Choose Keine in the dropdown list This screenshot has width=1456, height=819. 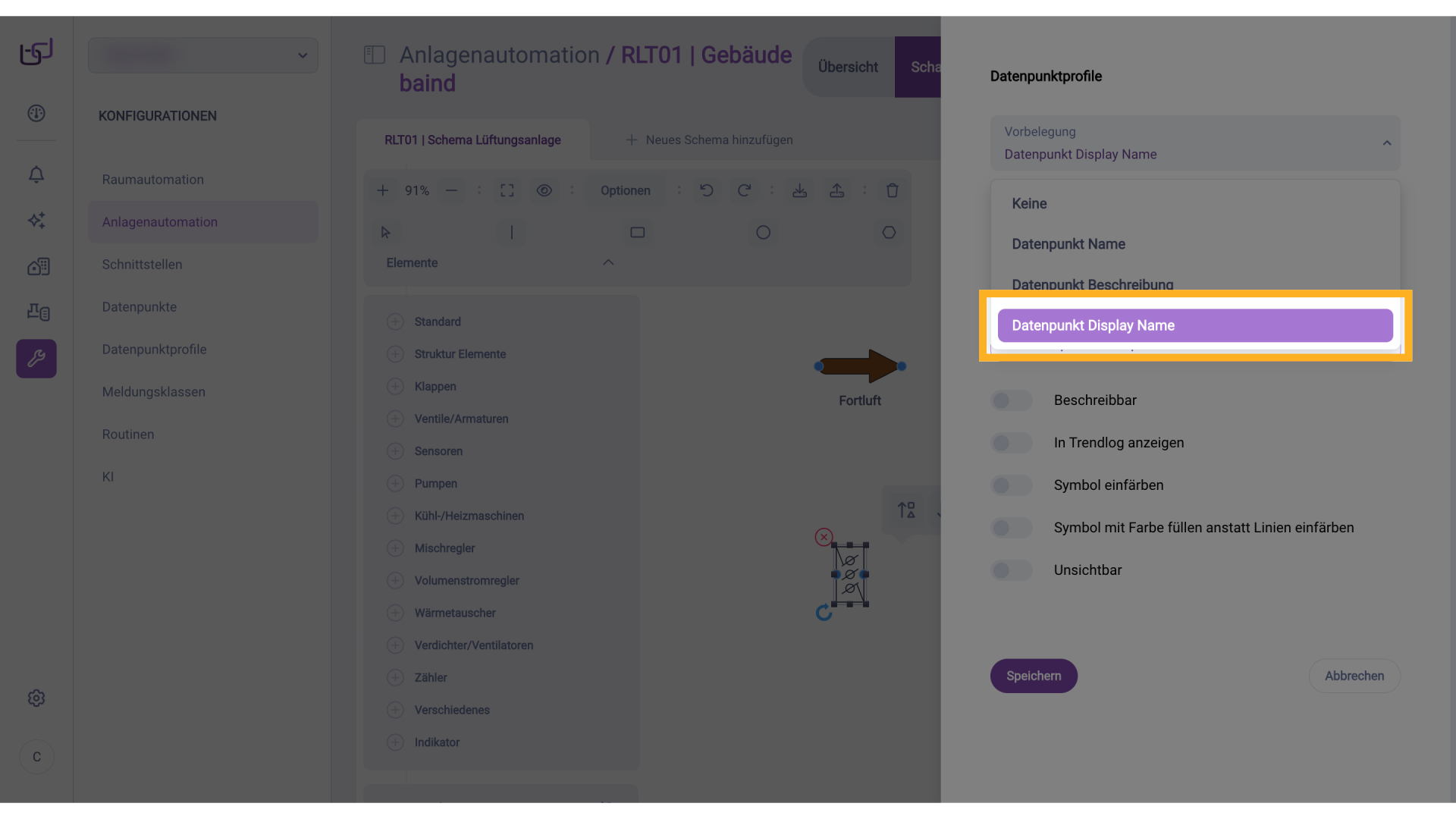click(x=1029, y=203)
